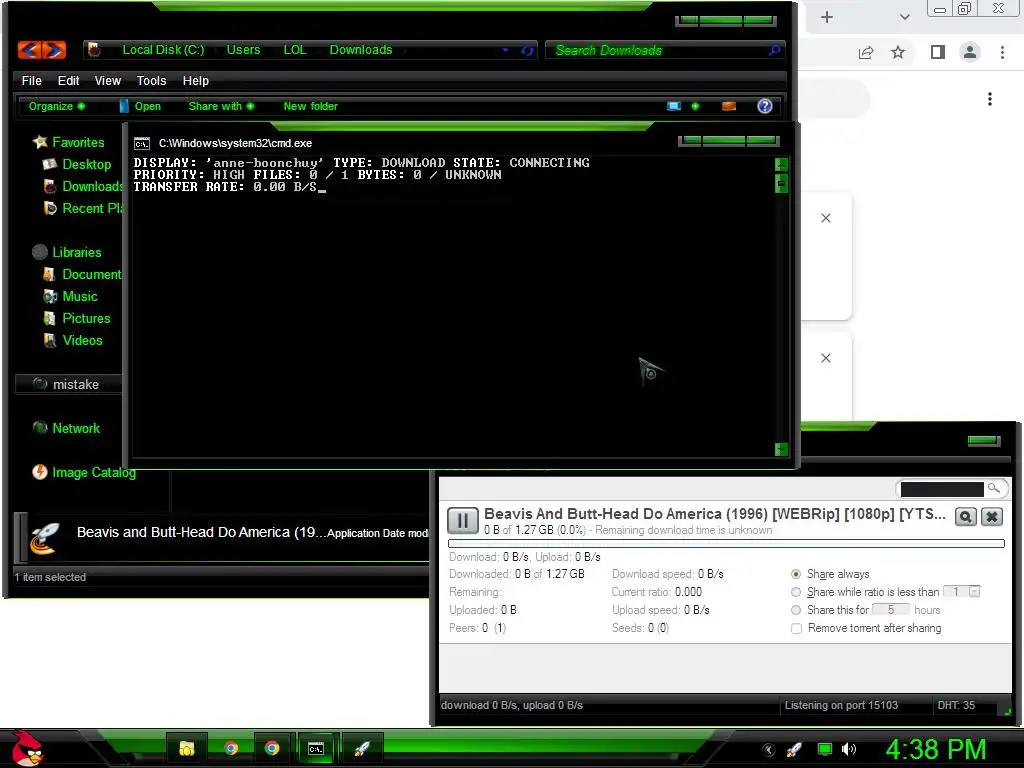This screenshot has height=768, width=1024.
Task: Select Libraries in the navigation pane
Action: (x=76, y=252)
